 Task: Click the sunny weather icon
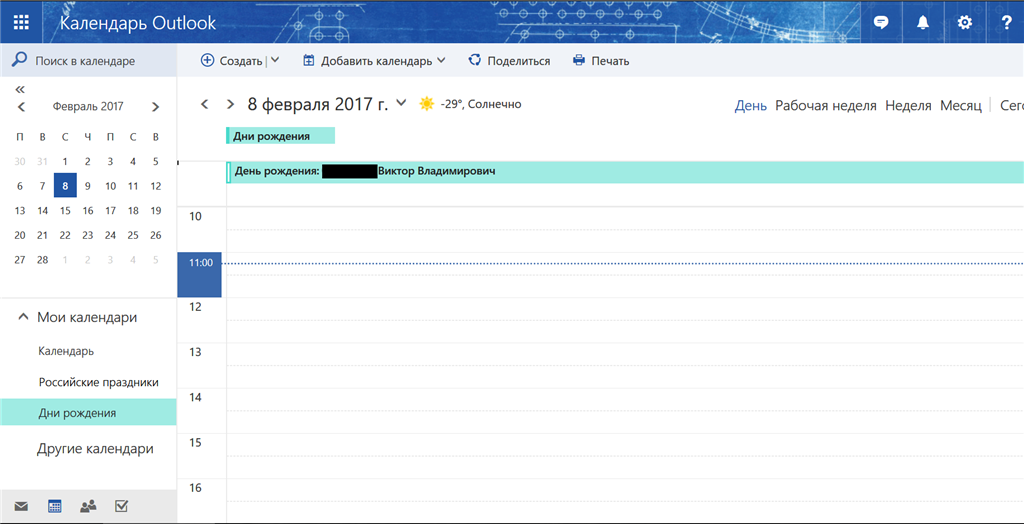pos(426,104)
